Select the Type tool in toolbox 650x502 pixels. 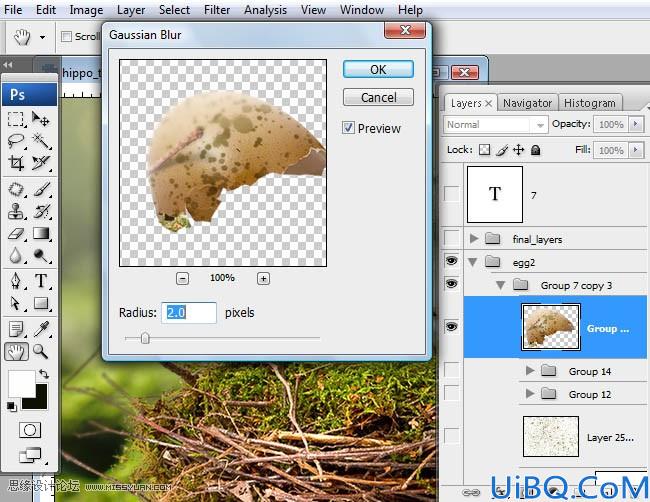point(41,281)
